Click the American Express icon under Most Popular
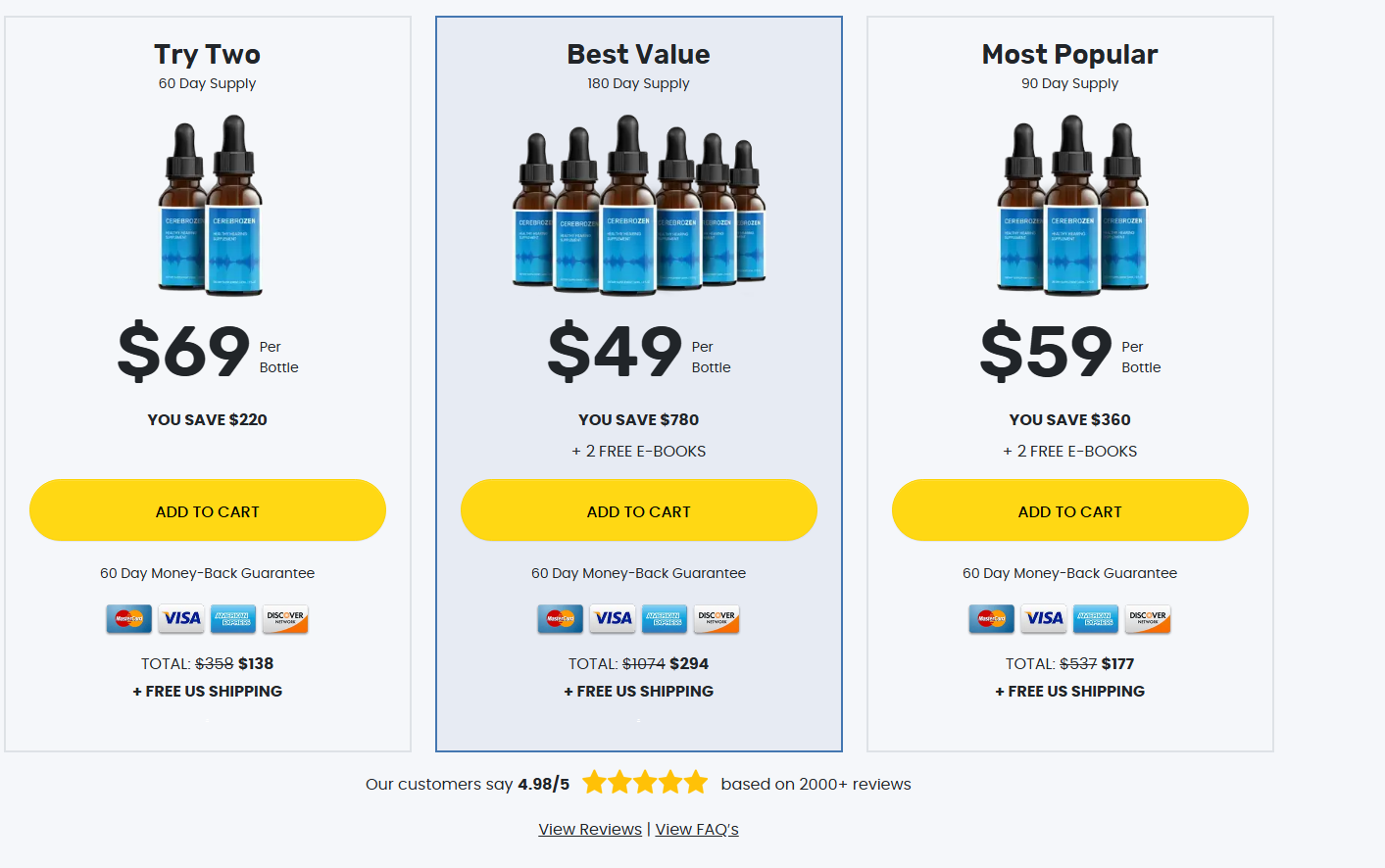 [x=1096, y=618]
